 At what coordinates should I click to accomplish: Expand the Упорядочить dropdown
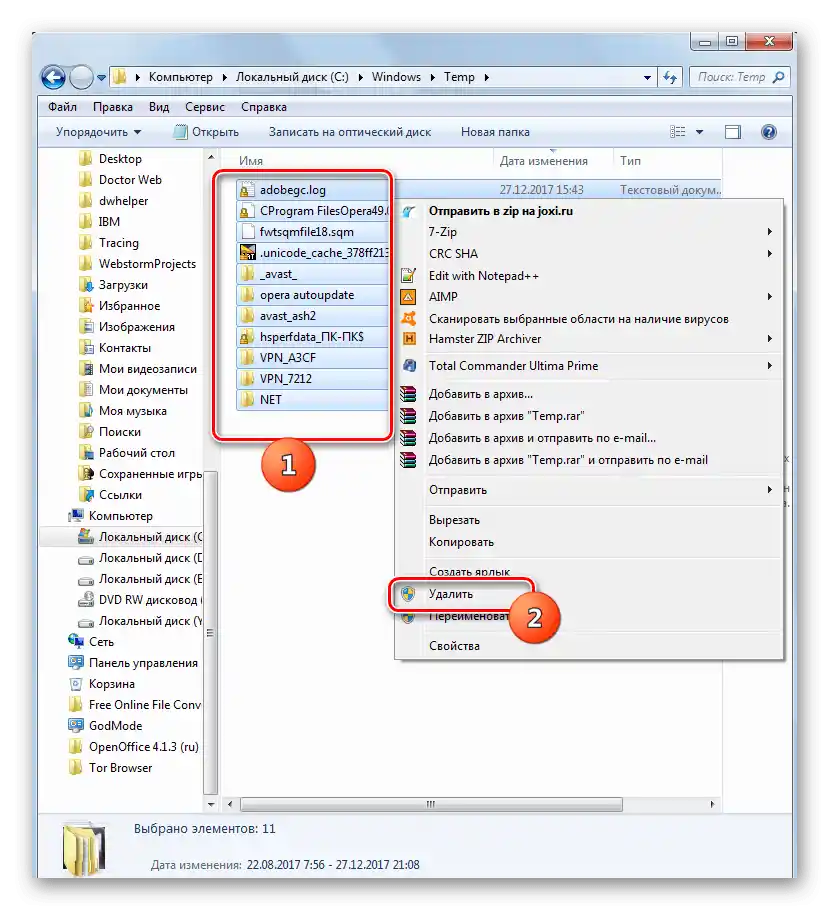coord(98,132)
